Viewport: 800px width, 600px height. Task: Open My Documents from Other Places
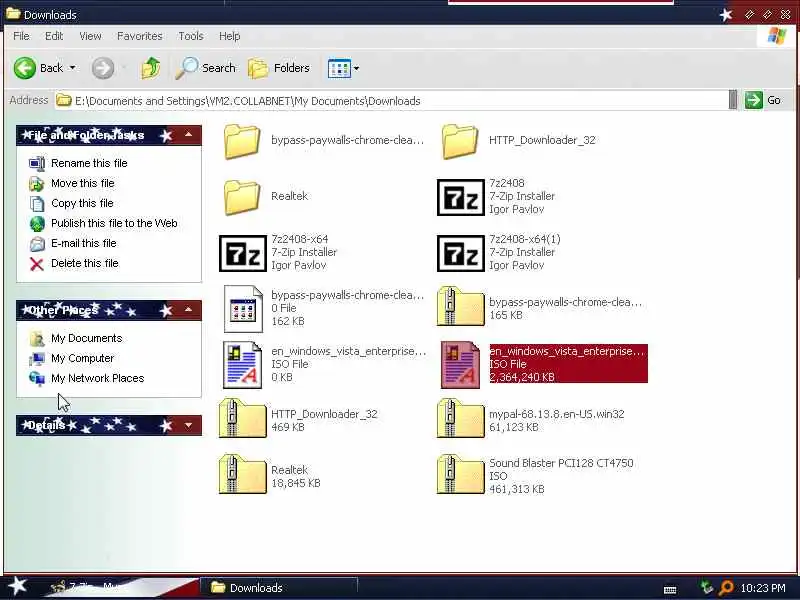(87, 338)
